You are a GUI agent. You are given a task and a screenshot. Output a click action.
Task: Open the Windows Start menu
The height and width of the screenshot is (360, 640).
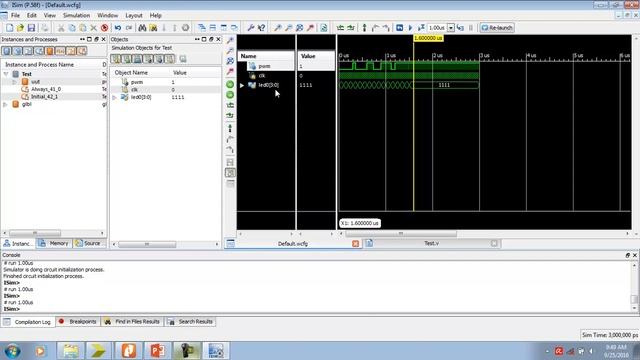pos(13,351)
